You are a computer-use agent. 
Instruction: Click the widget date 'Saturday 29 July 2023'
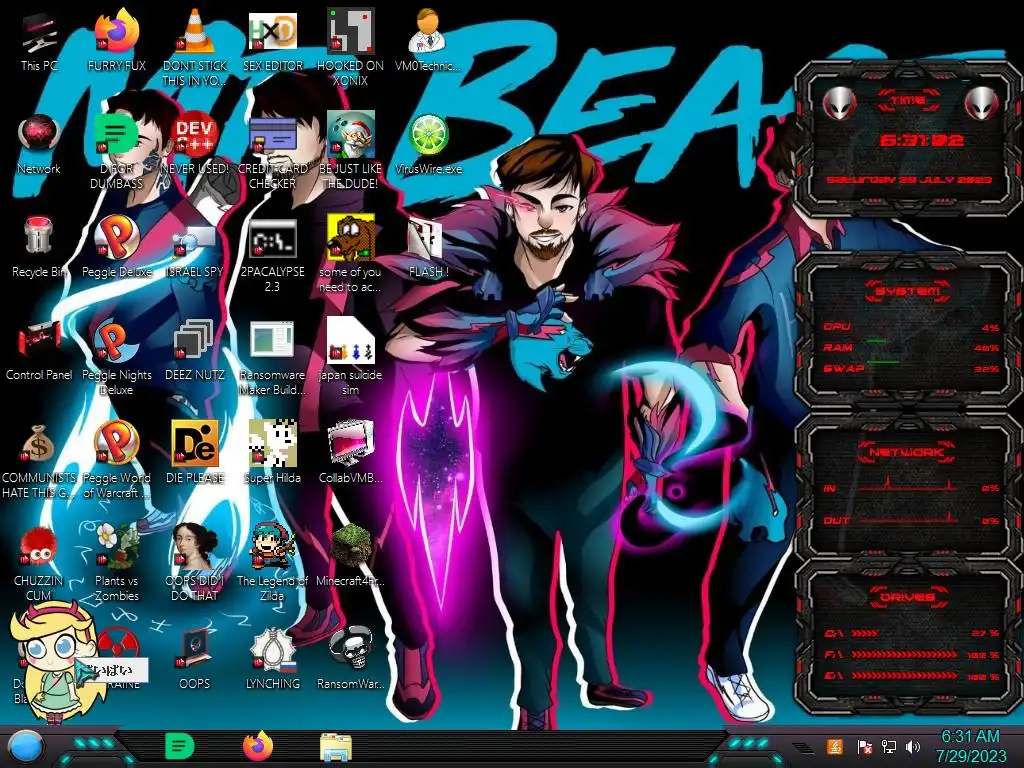pos(909,180)
